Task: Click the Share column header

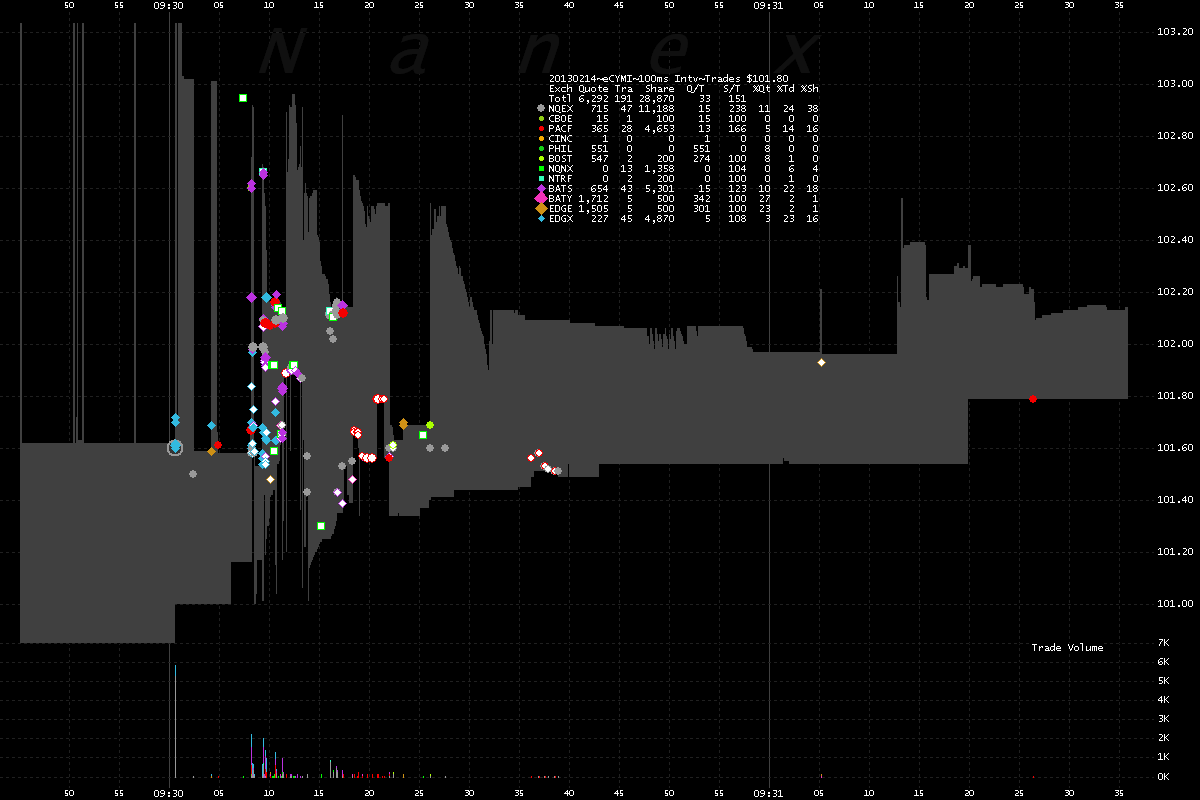Action: pos(660,88)
